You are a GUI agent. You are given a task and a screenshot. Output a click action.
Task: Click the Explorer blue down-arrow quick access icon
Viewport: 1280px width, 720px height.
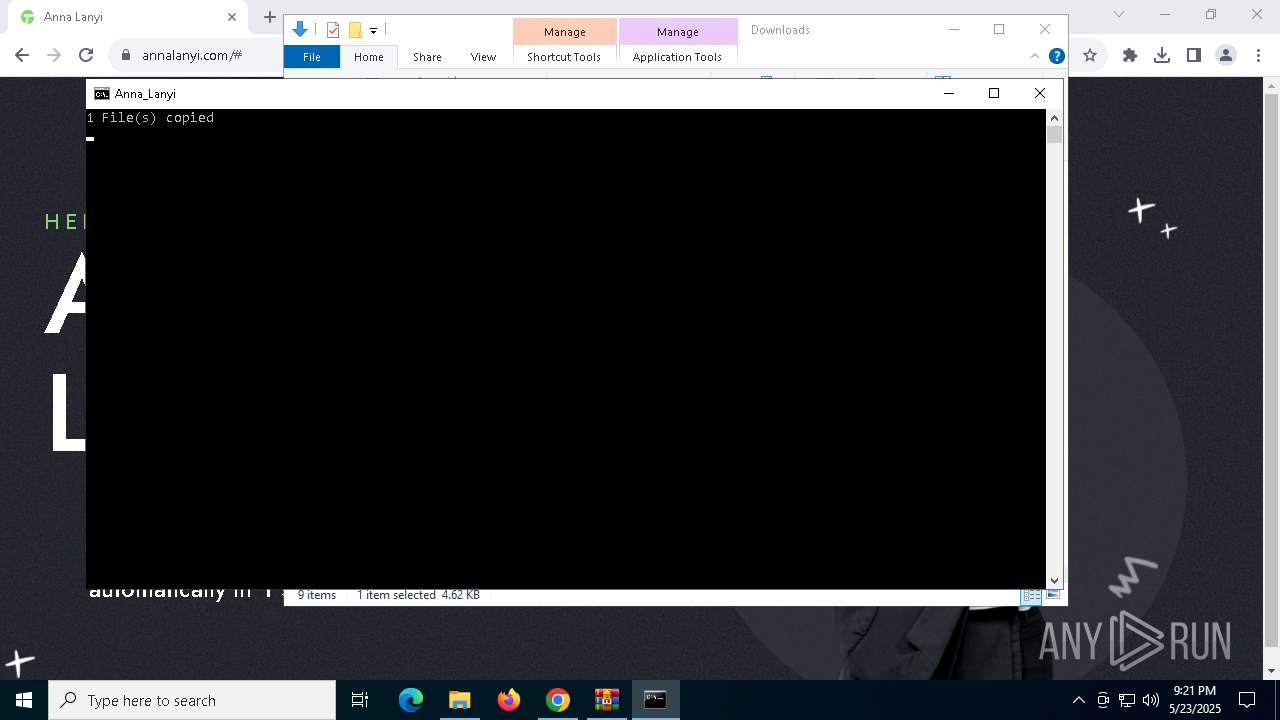(x=299, y=30)
